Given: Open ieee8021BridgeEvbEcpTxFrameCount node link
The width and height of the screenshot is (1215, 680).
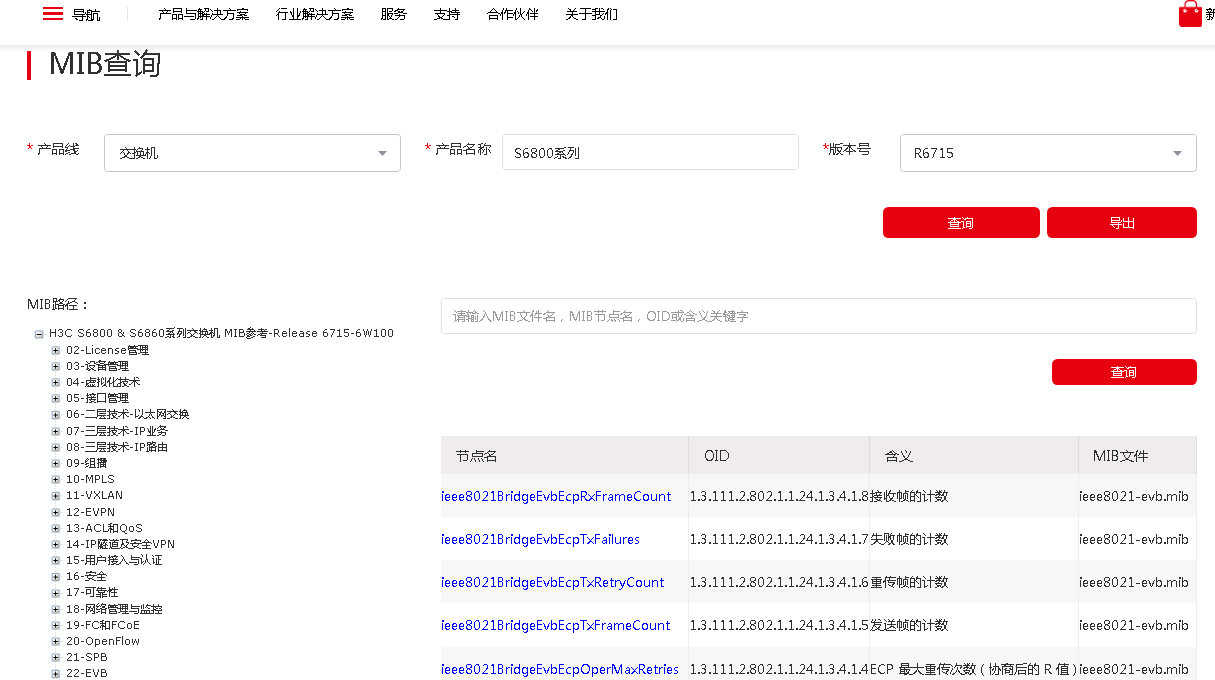Looking at the screenshot, I should [556, 625].
